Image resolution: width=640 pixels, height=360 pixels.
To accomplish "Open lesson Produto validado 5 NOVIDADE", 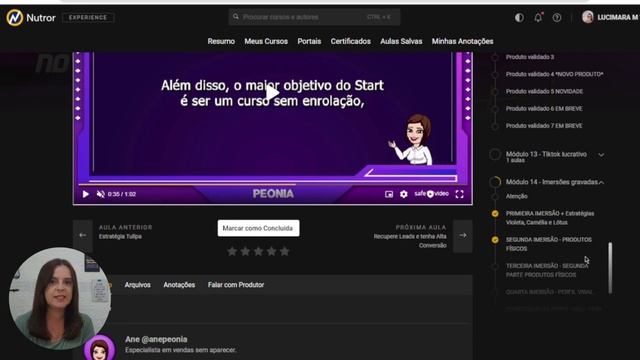I will (x=544, y=91).
